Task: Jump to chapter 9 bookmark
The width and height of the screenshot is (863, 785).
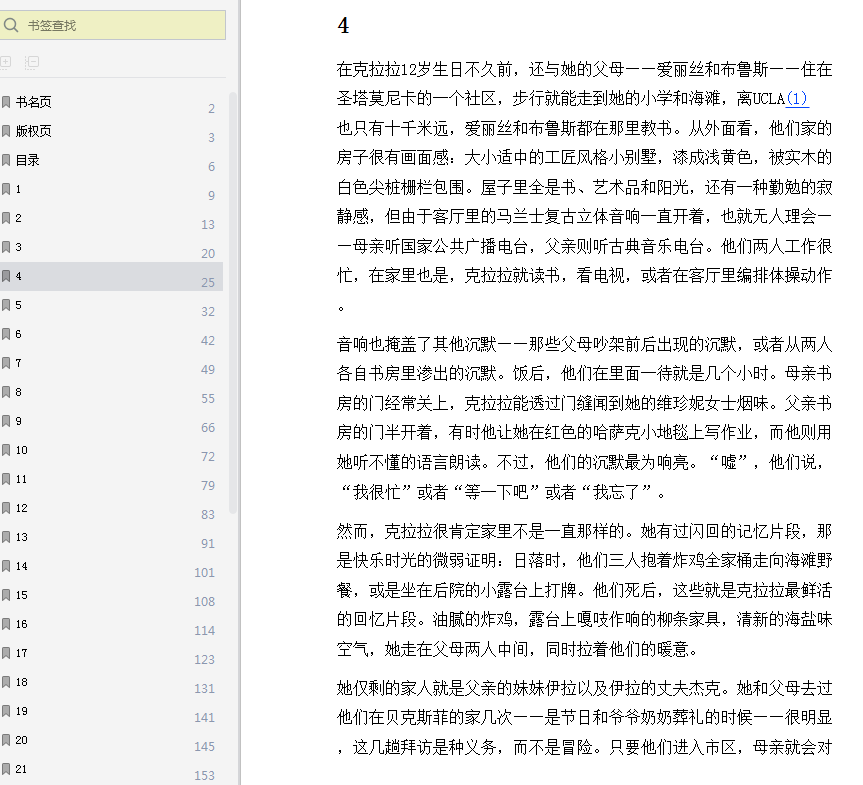Action: [x=110, y=421]
